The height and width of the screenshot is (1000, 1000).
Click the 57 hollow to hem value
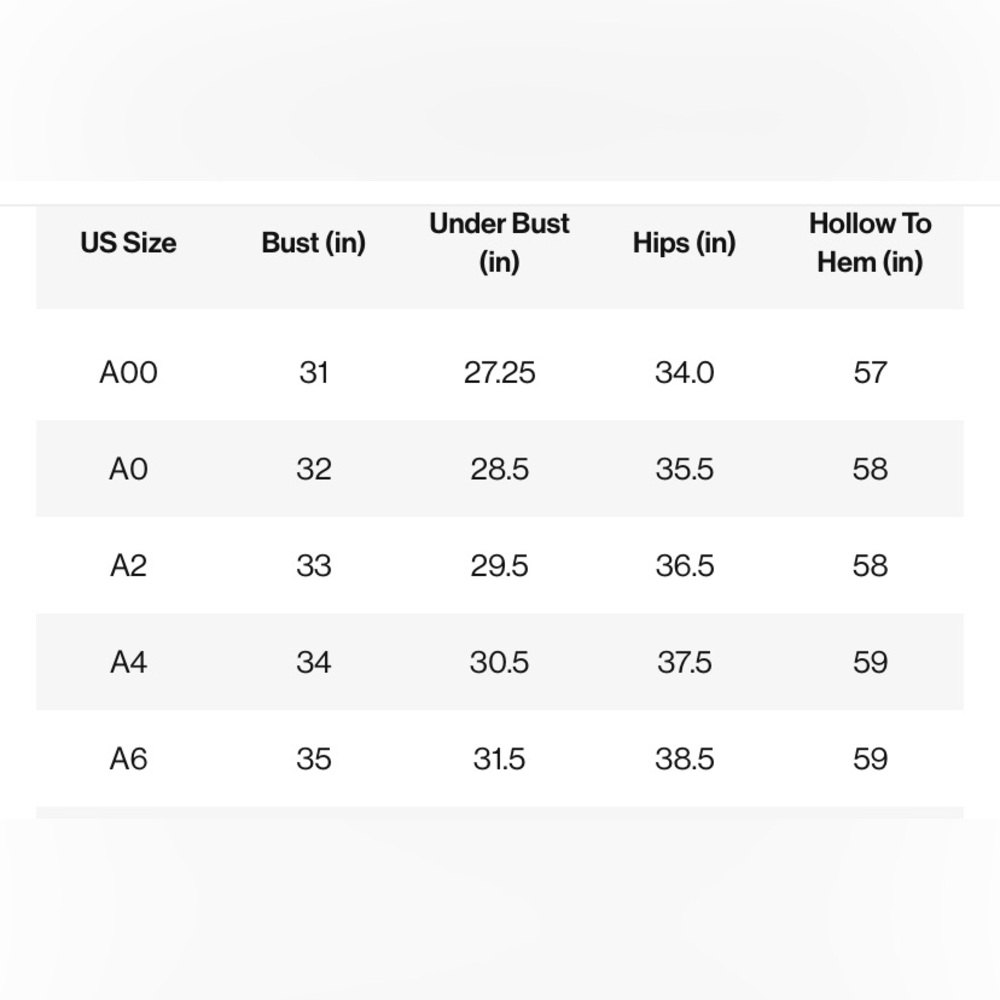[870, 373]
